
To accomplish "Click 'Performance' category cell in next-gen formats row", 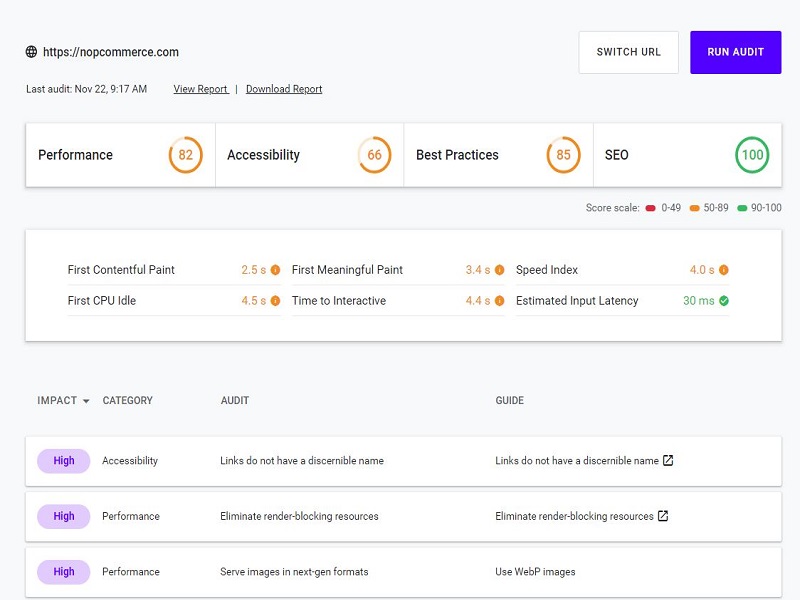I will [x=131, y=571].
